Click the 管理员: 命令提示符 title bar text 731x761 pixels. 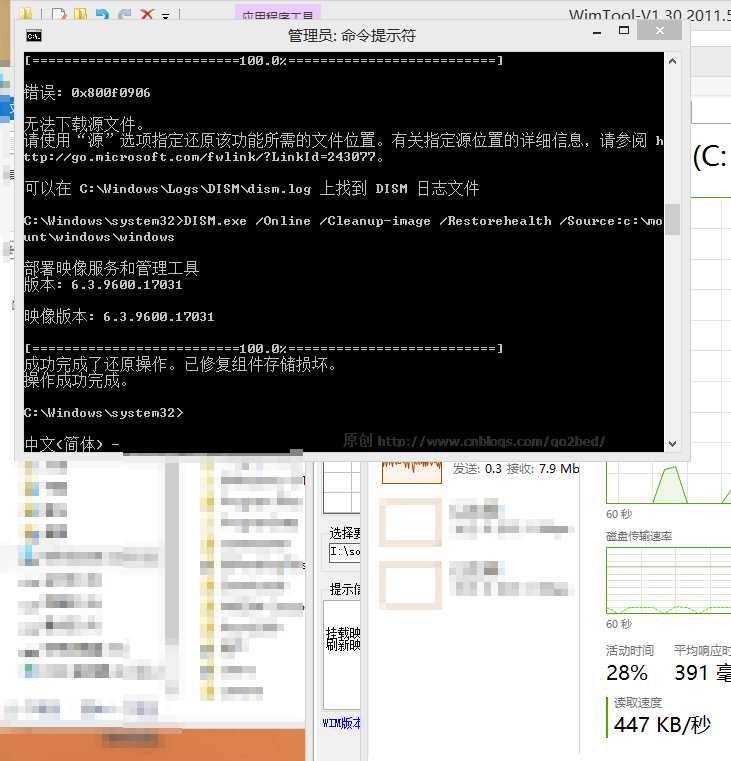tap(351, 35)
